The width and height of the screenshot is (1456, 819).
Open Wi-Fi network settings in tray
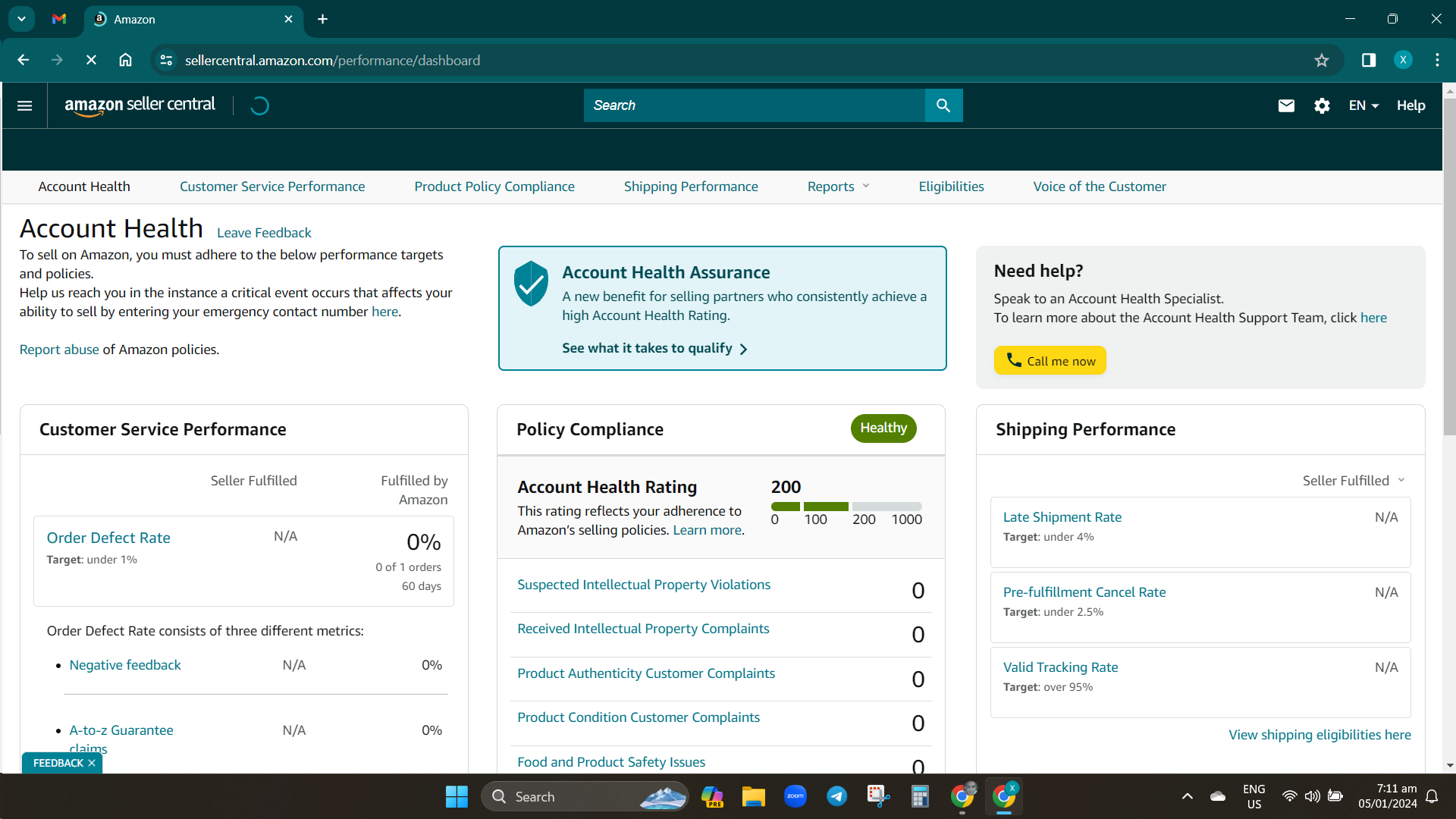point(1289,796)
